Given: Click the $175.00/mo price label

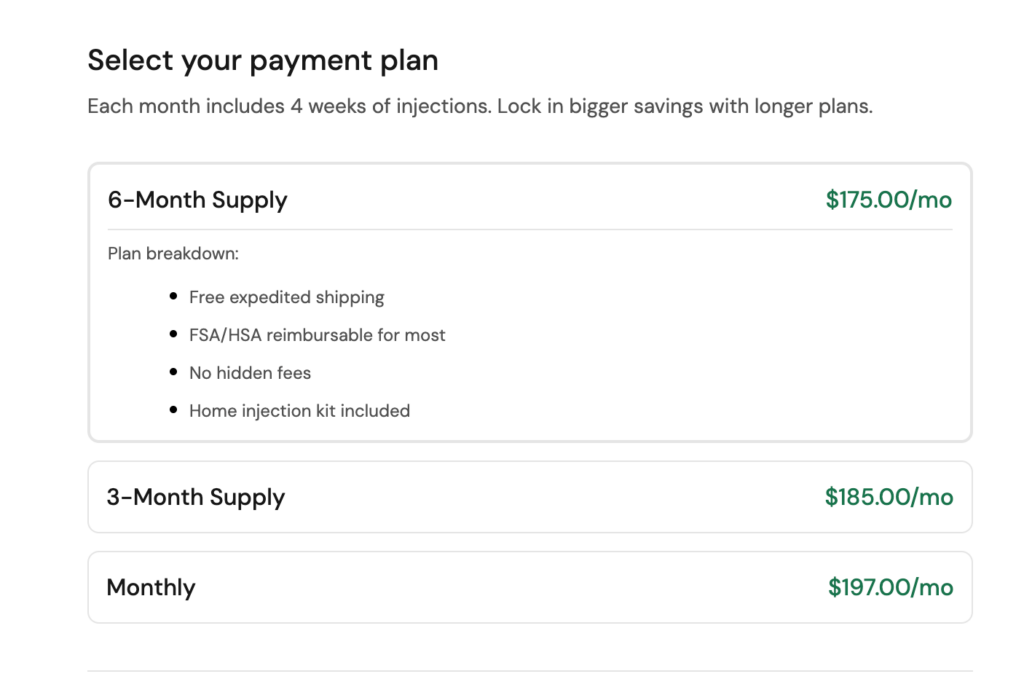Looking at the screenshot, I should (888, 200).
